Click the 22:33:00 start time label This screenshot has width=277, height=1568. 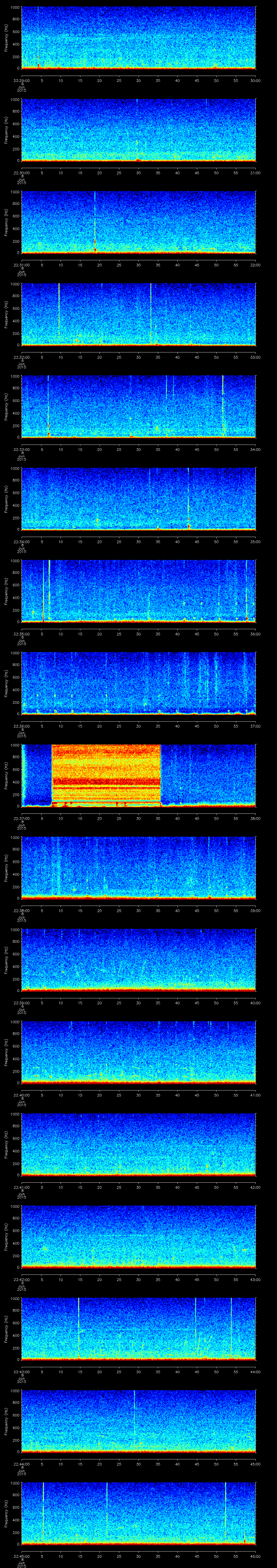[21, 449]
